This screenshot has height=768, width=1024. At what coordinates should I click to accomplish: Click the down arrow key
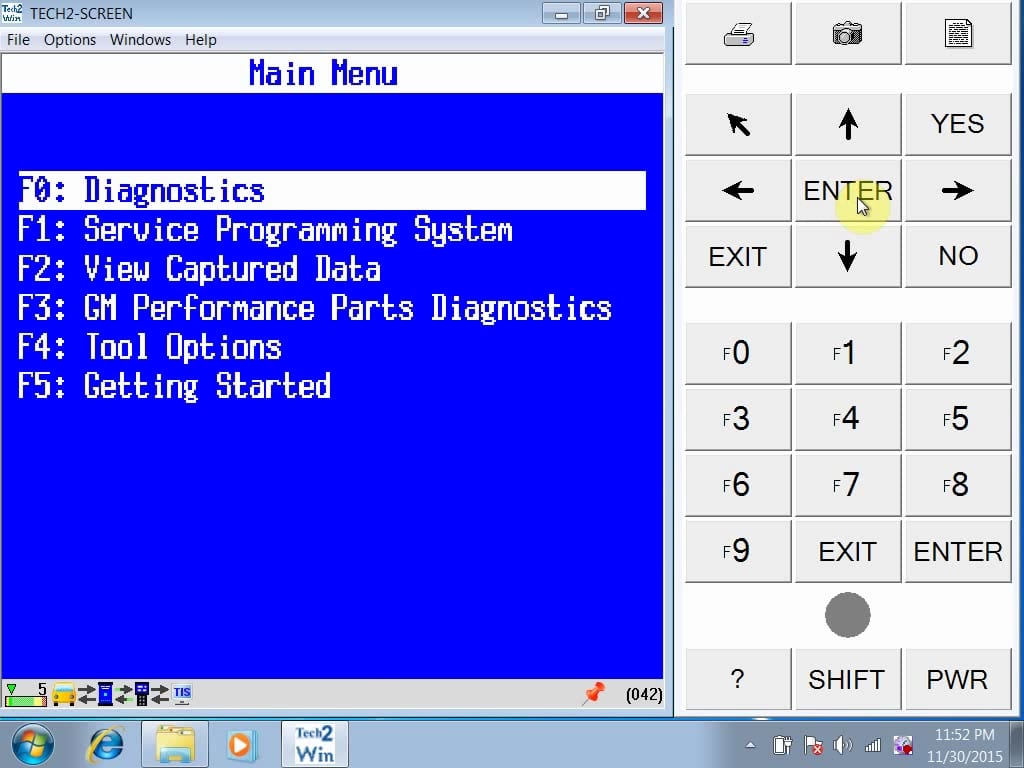pyautogui.click(x=848, y=255)
